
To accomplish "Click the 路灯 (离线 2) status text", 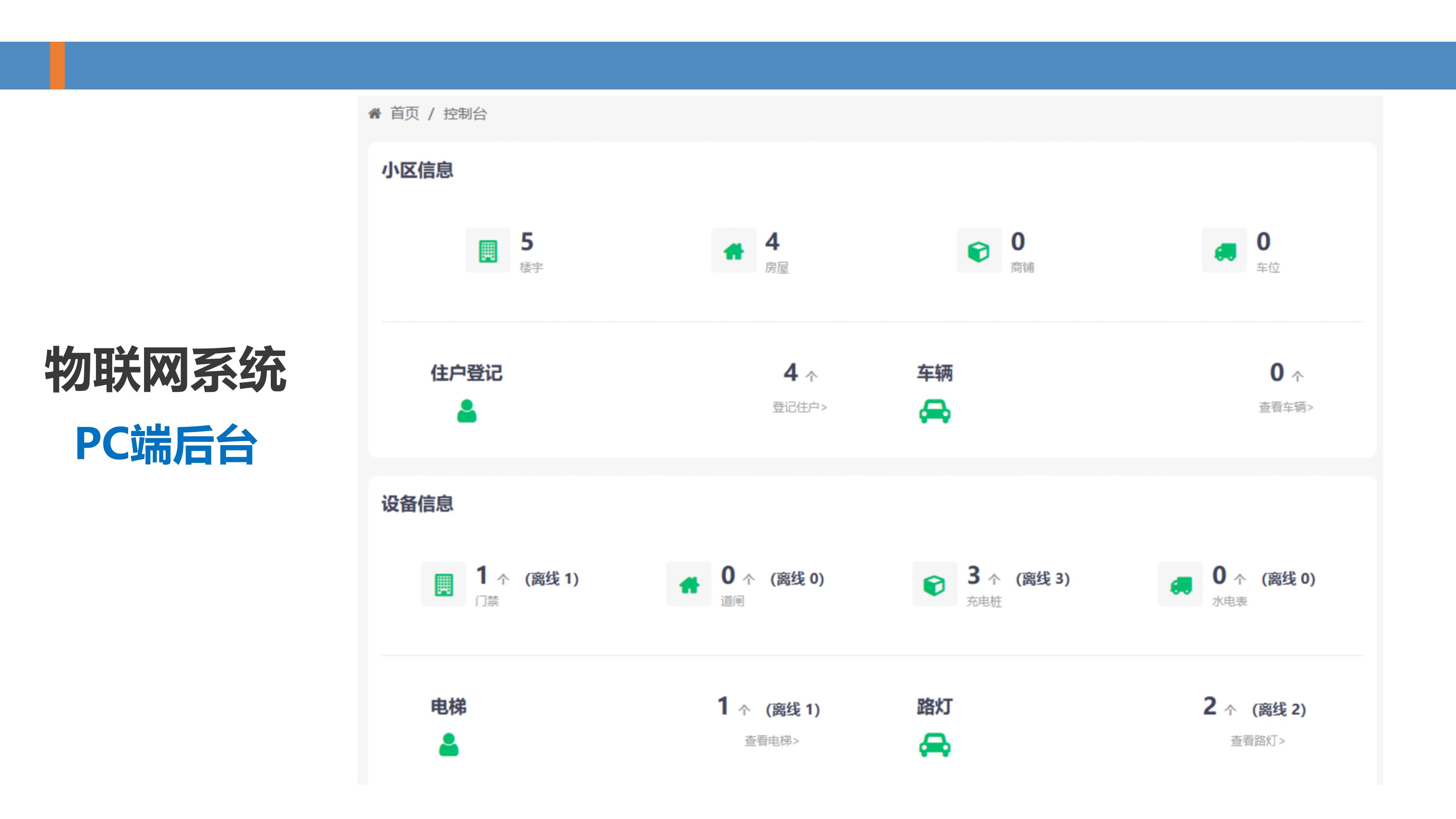I will click(x=1279, y=709).
